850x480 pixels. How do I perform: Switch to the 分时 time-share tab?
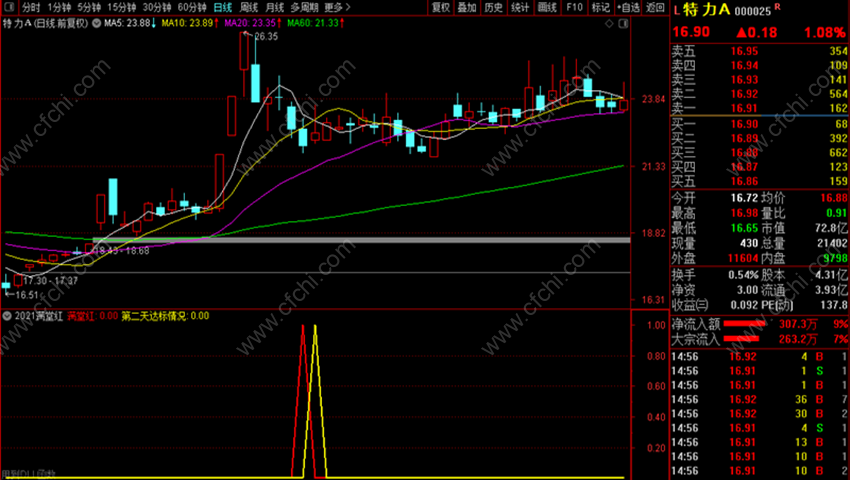coord(31,8)
